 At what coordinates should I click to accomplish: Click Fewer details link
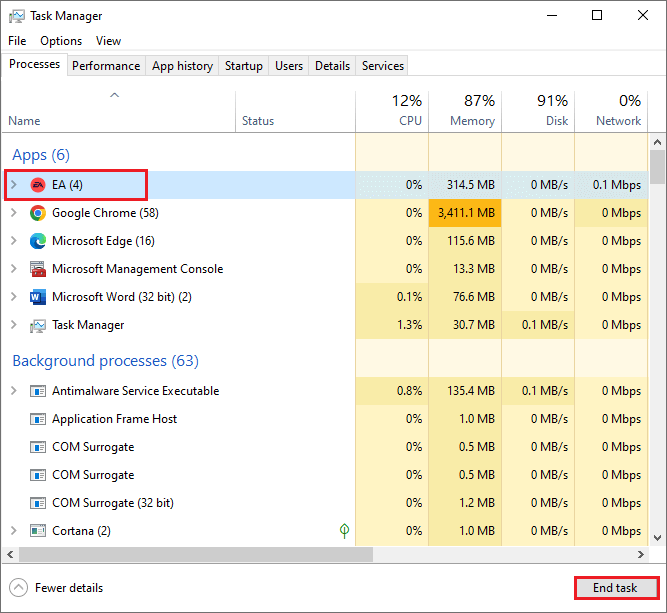point(69,588)
